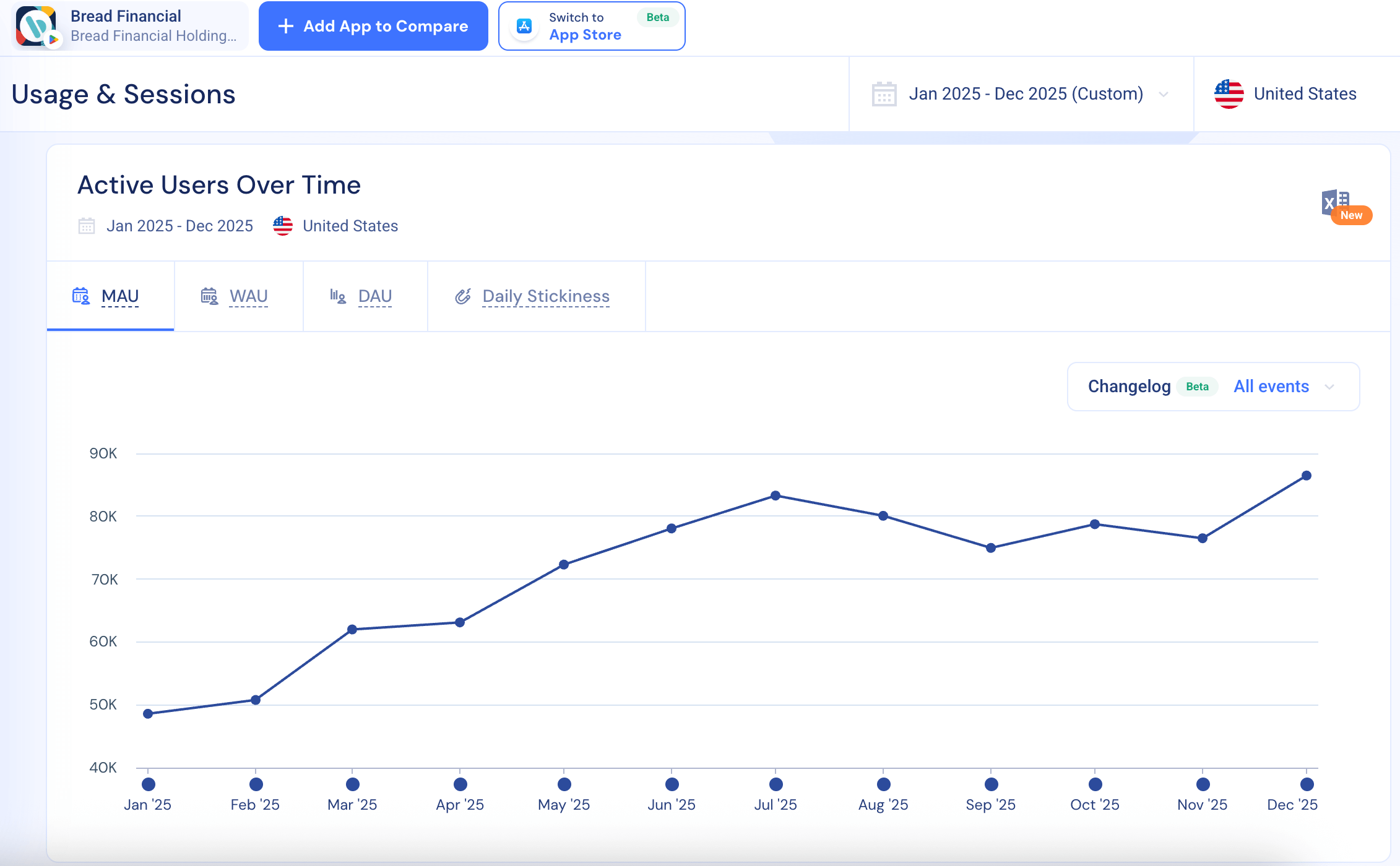Viewport: 1400px width, 866px height.
Task: Click the Jul '25 peak data point
Action: click(x=776, y=495)
